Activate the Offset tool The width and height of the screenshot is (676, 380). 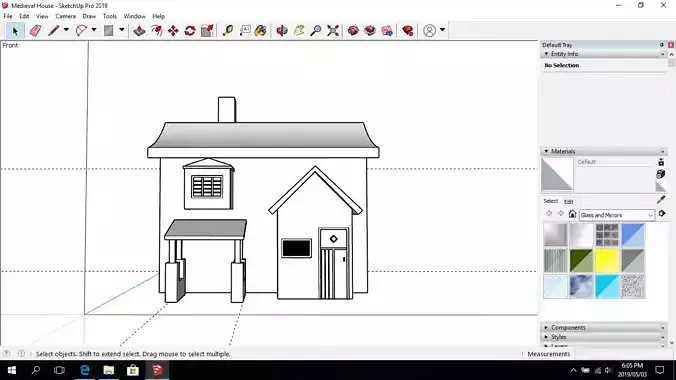[x=156, y=31]
